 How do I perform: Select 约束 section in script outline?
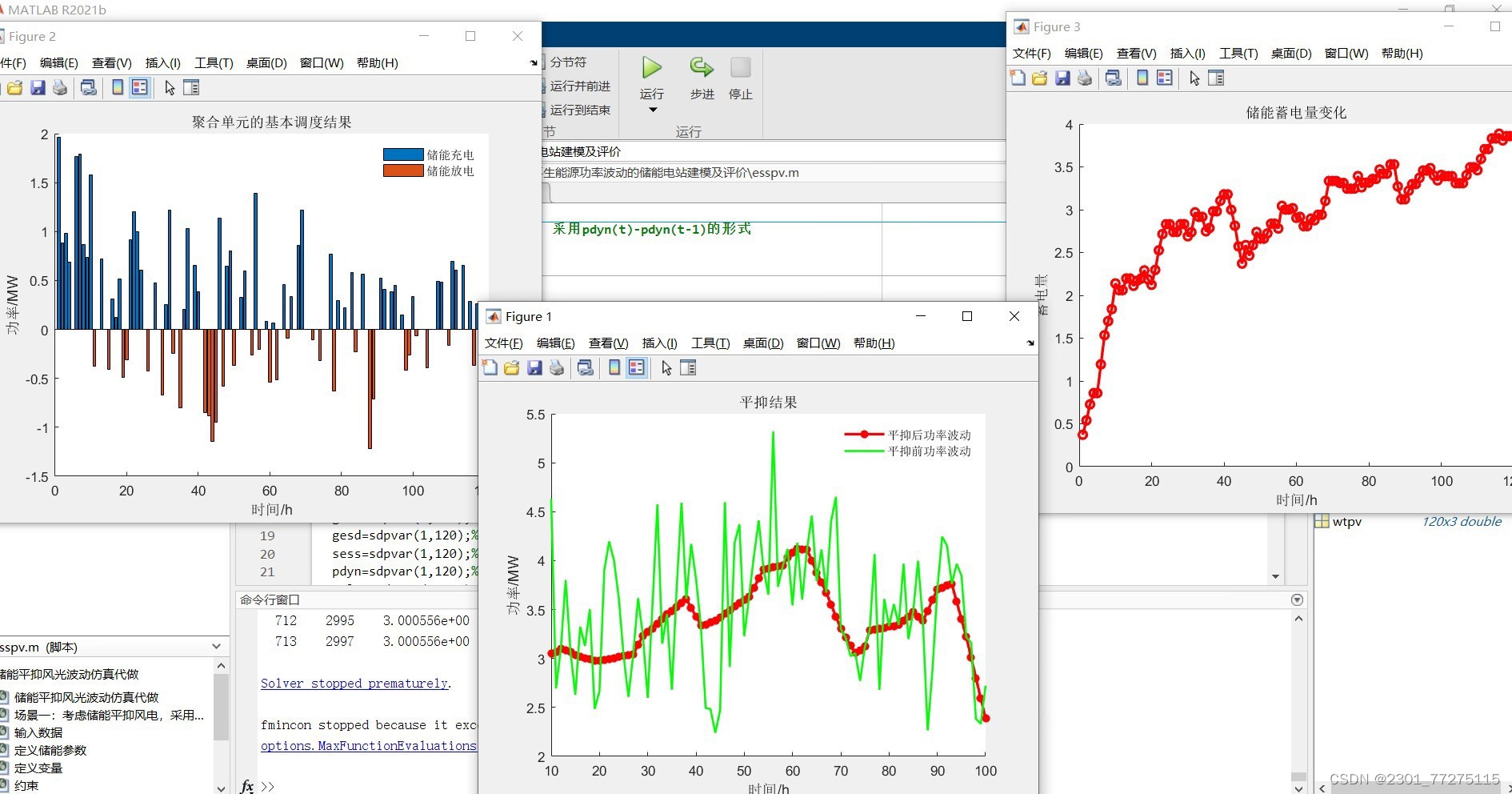26,786
